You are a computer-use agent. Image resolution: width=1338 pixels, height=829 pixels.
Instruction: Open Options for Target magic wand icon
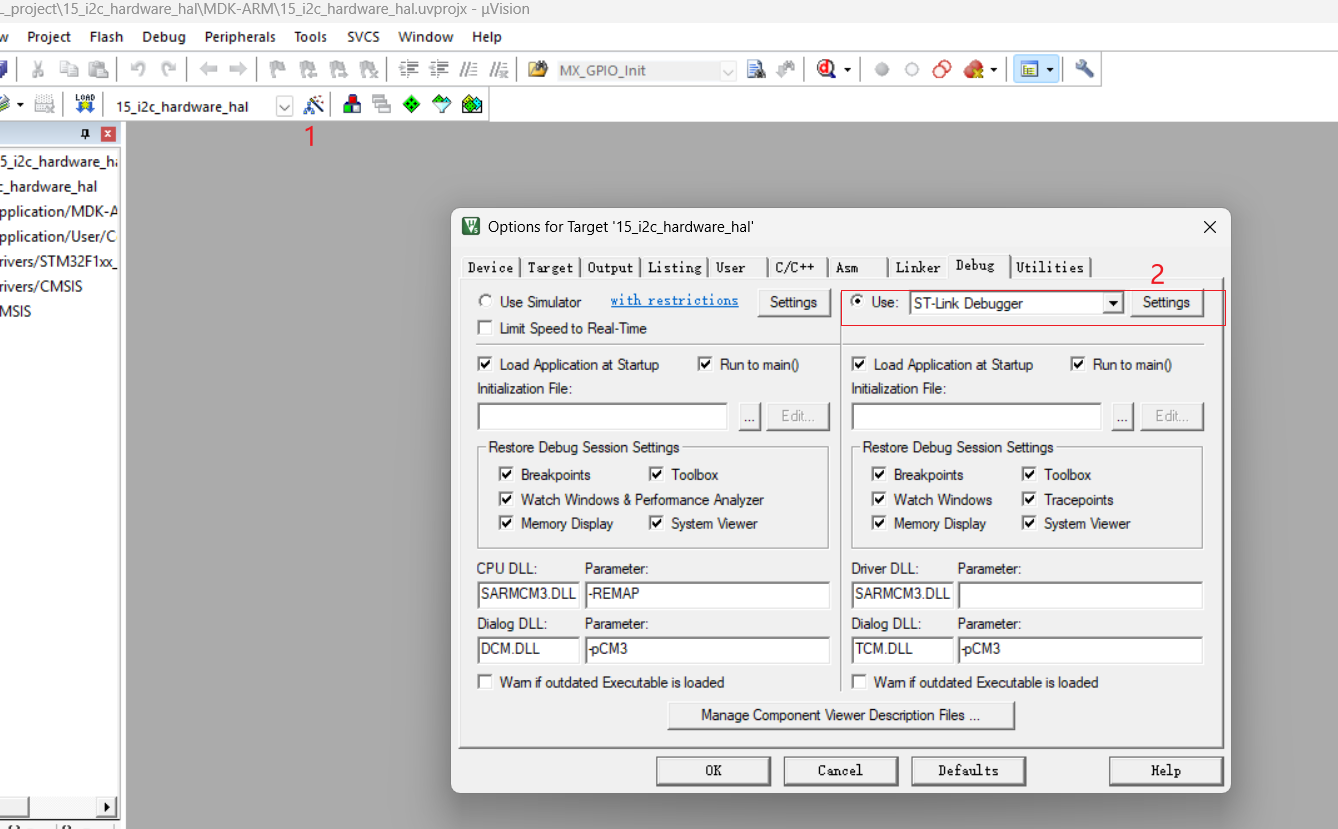coord(314,104)
